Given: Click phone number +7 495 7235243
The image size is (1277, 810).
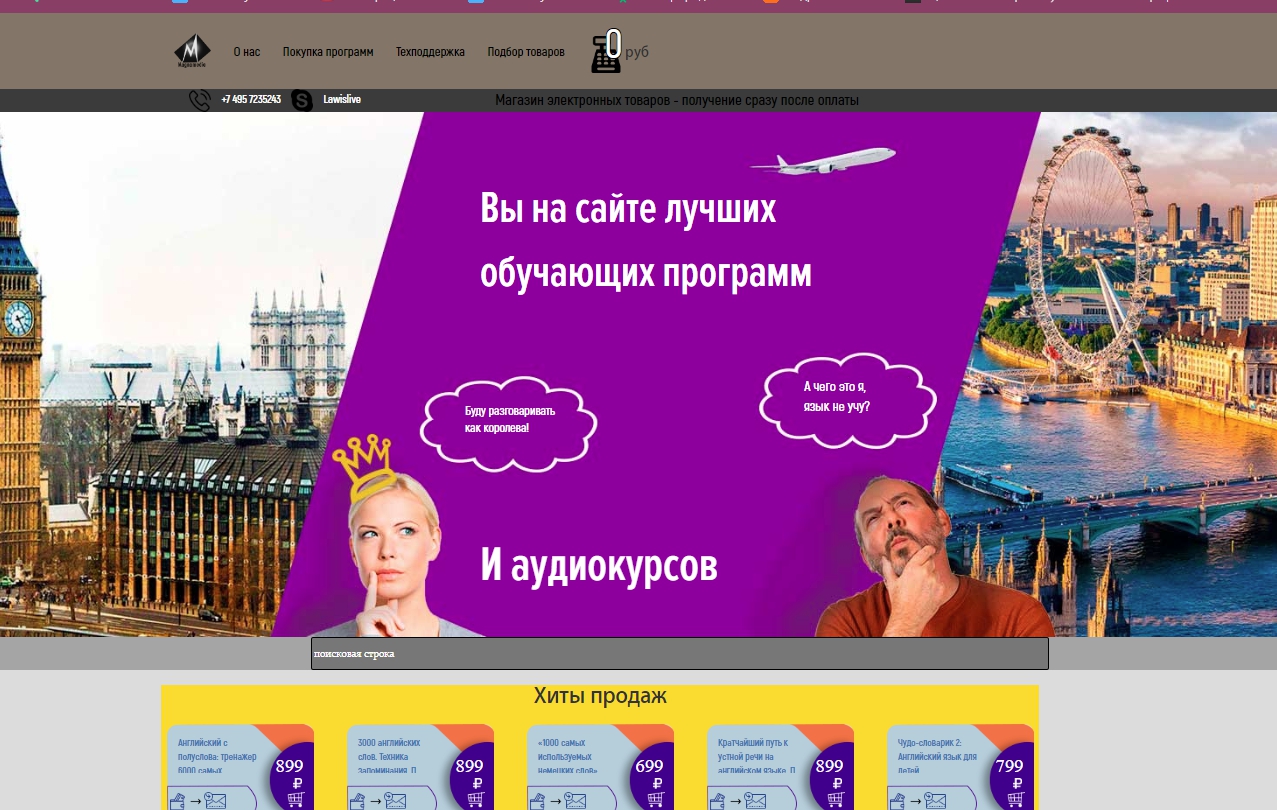Looking at the screenshot, I should (251, 100).
